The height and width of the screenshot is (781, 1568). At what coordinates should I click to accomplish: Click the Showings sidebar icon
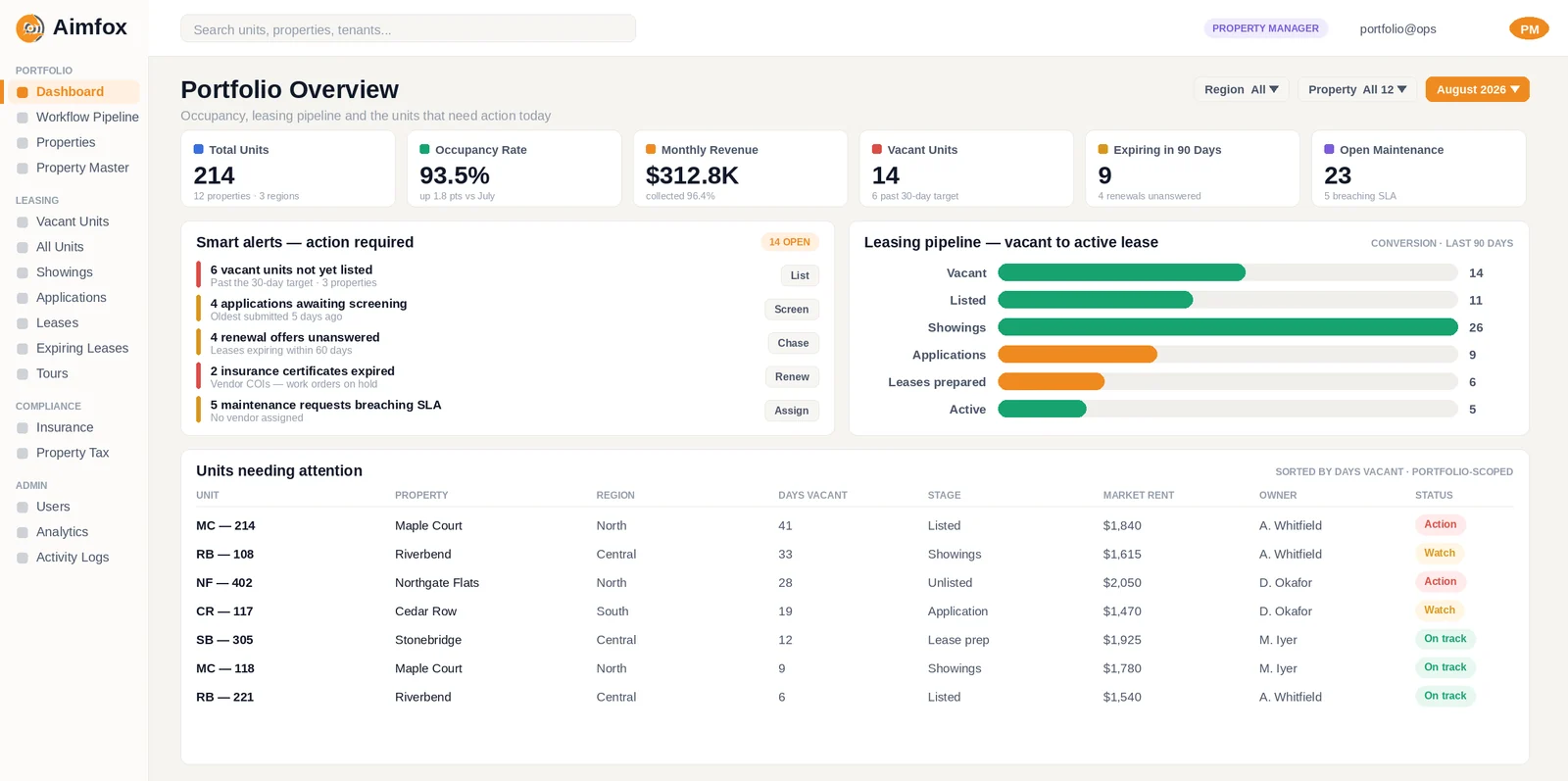[23, 272]
